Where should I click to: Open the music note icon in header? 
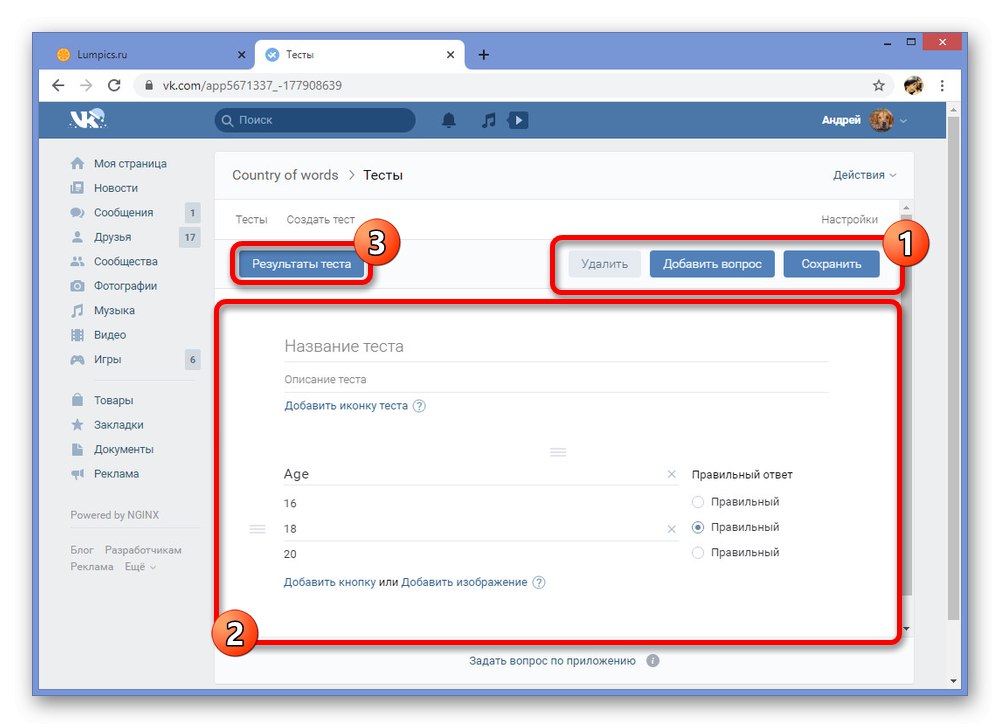489,120
